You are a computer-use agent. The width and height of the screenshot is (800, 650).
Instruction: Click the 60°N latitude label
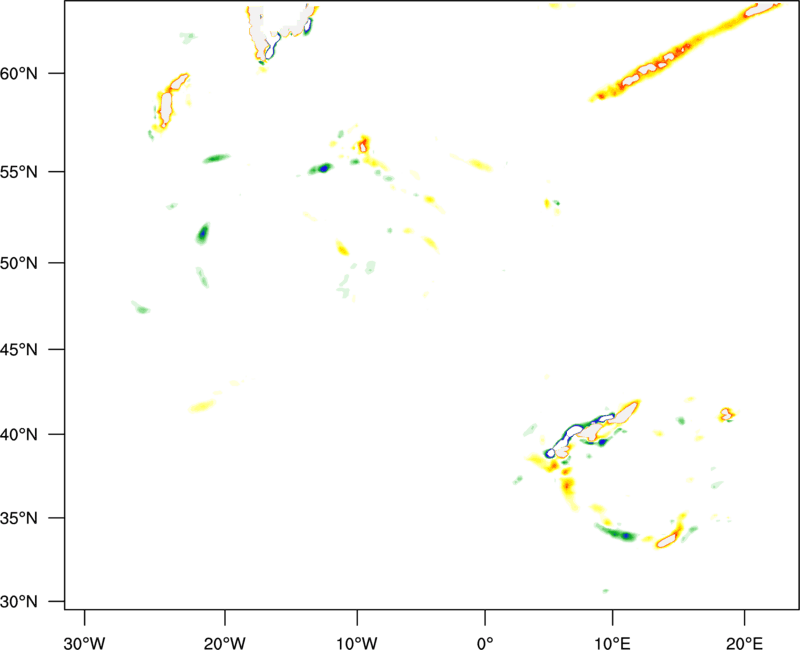coord(19,73)
